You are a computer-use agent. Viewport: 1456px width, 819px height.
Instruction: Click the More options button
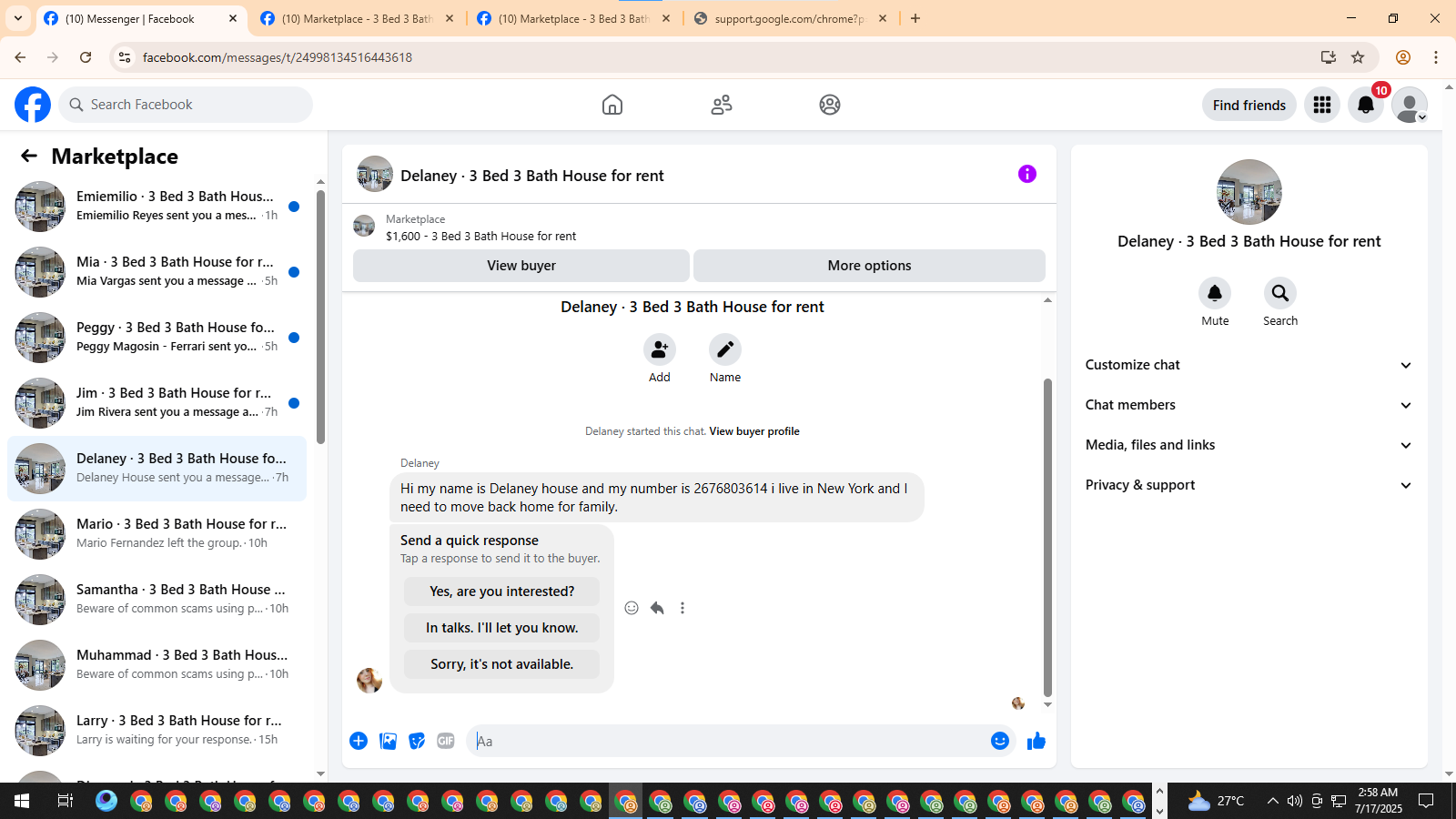869,266
